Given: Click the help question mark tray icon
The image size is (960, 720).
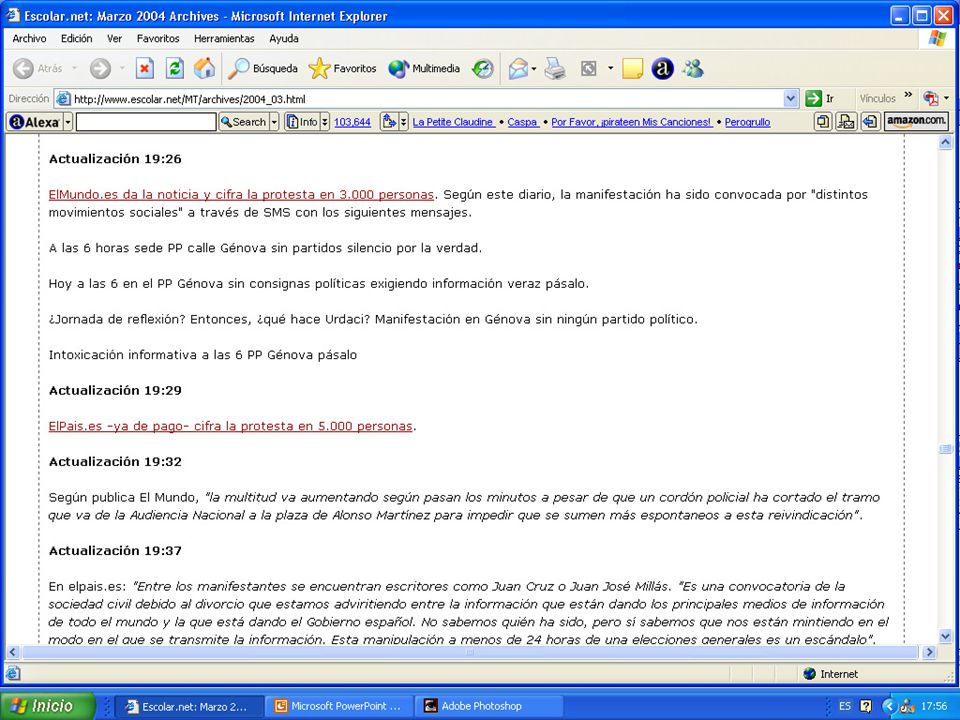Looking at the screenshot, I should pos(866,706).
